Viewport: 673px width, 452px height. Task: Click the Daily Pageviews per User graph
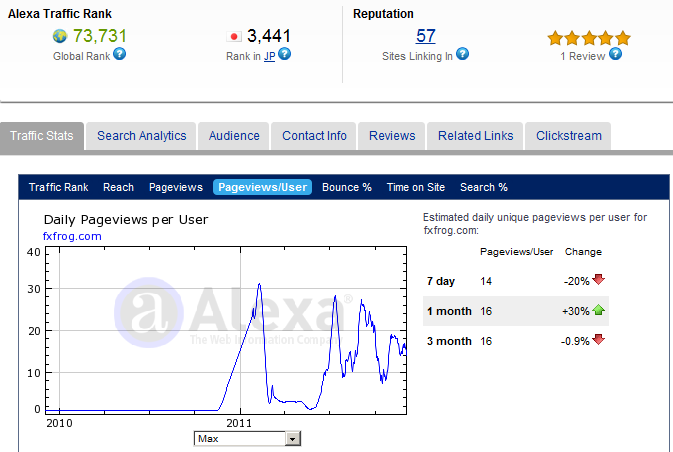coord(231,330)
